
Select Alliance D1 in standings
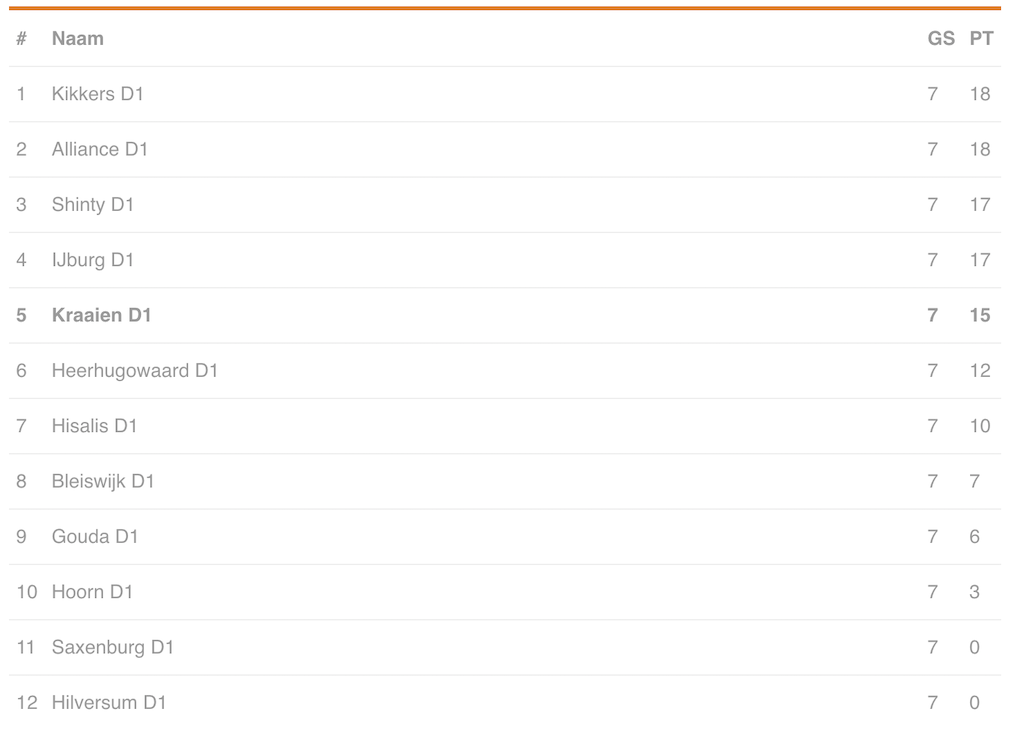pyautogui.click(x=100, y=149)
